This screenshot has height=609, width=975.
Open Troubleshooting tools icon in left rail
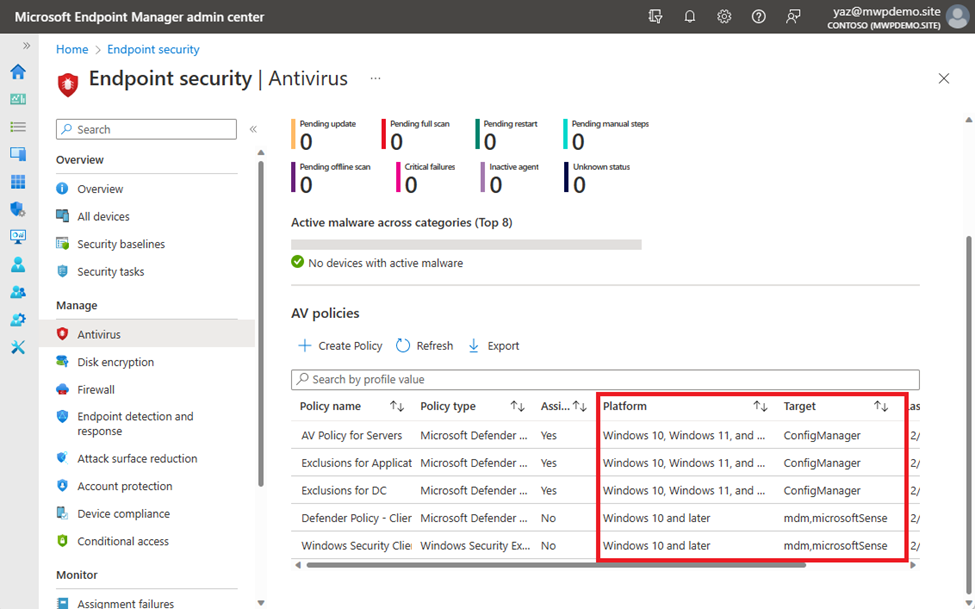click(18, 347)
